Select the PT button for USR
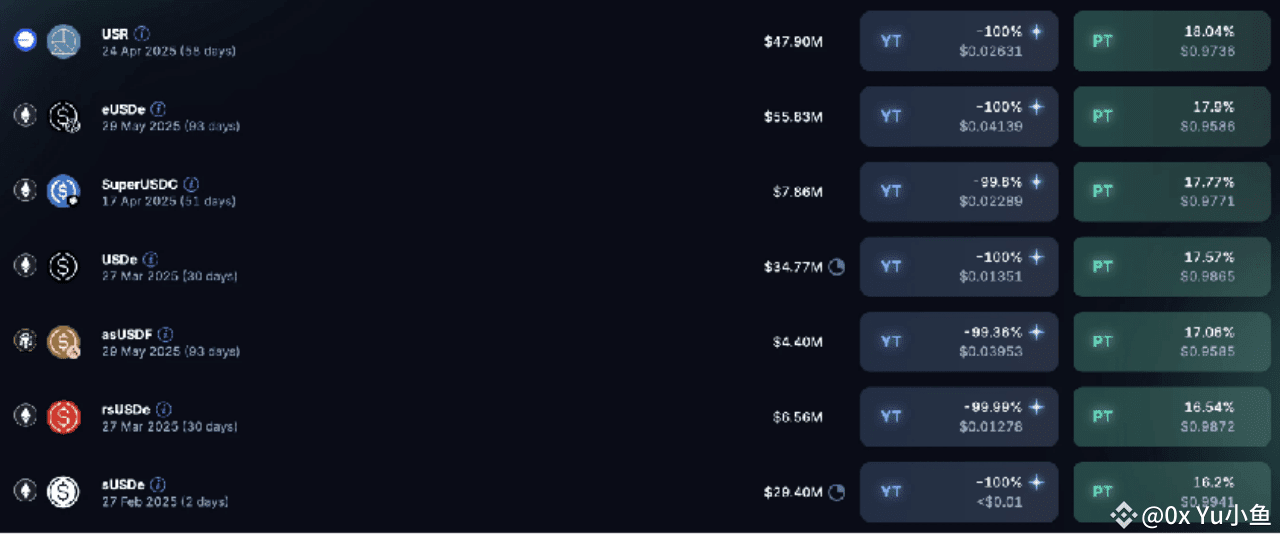This screenshot has height=539, width=1280. pyautogui.click(x=1172, y=41)
